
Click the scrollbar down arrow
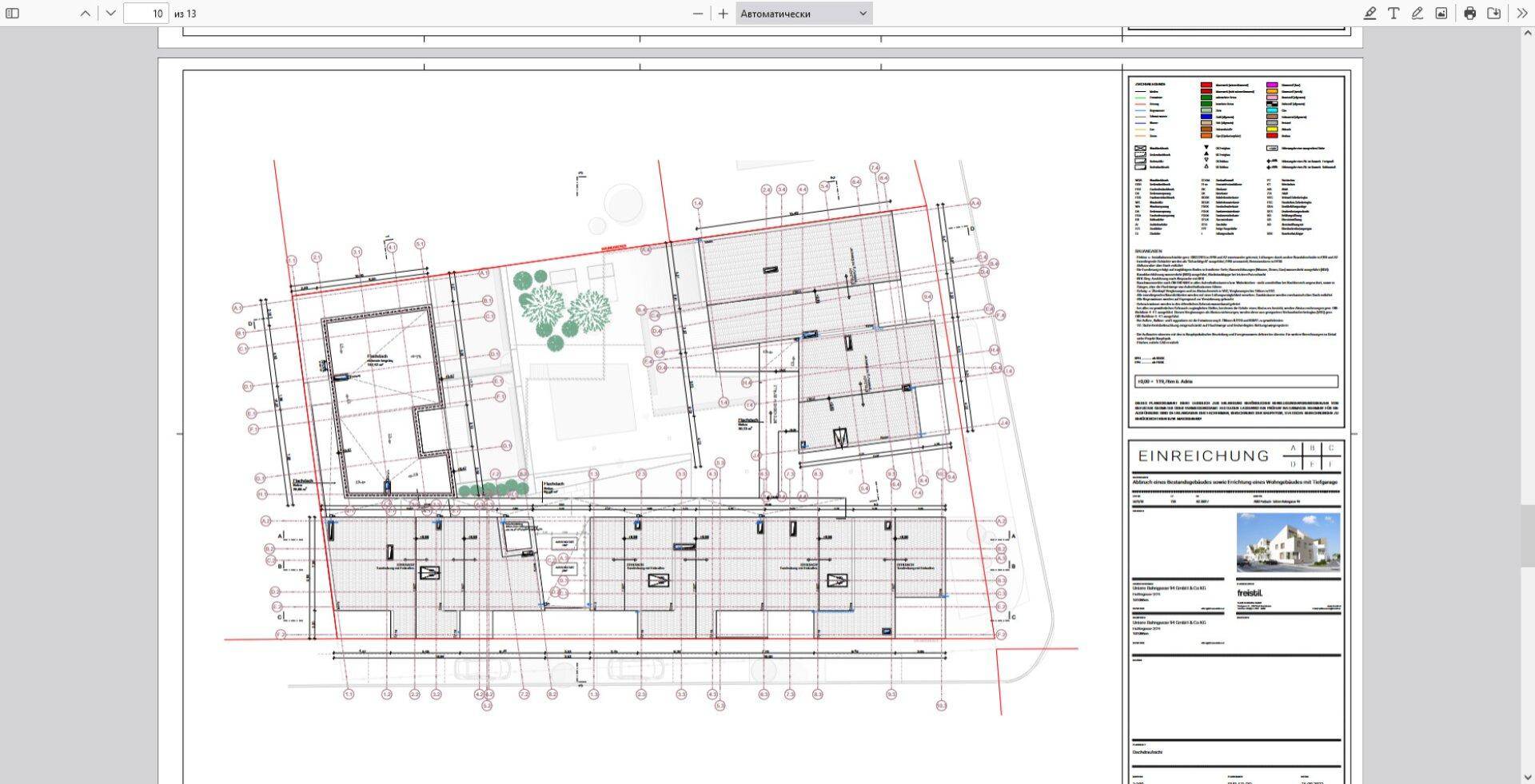(1529, 777)
